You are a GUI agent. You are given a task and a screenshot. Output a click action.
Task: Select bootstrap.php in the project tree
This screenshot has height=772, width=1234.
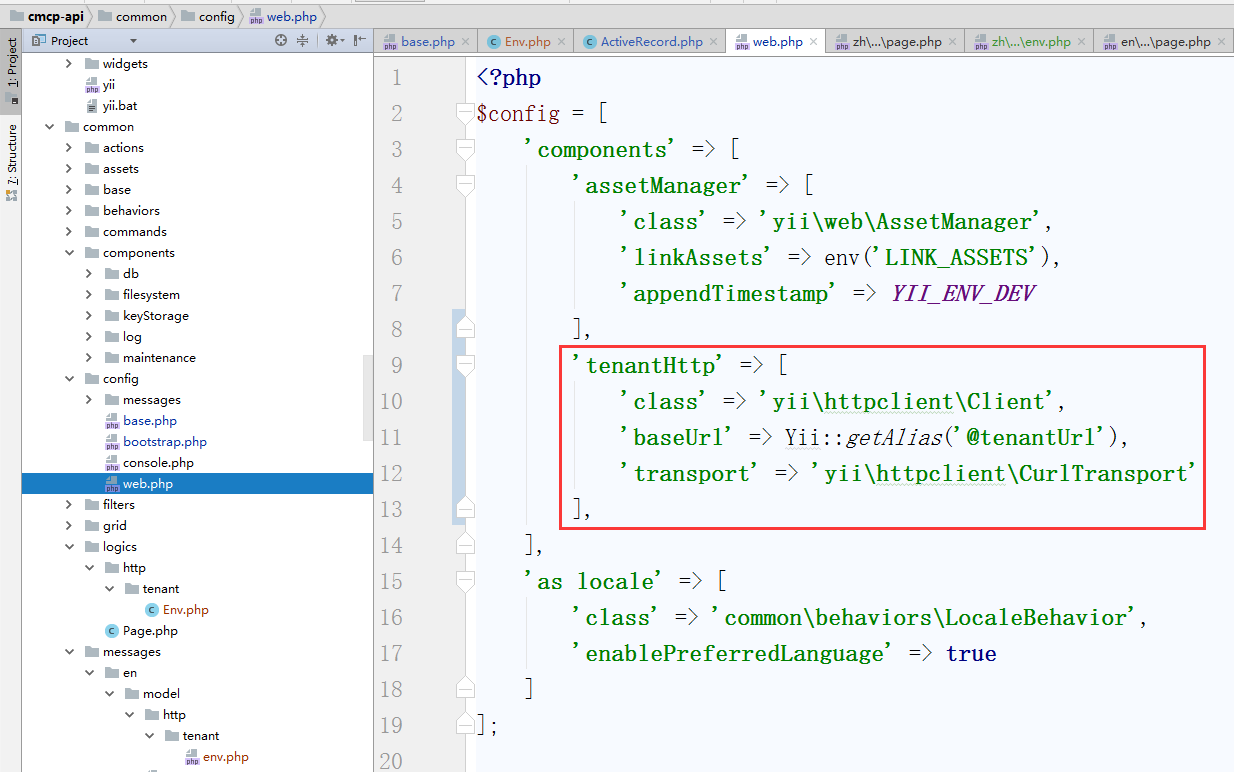(164, 442)
